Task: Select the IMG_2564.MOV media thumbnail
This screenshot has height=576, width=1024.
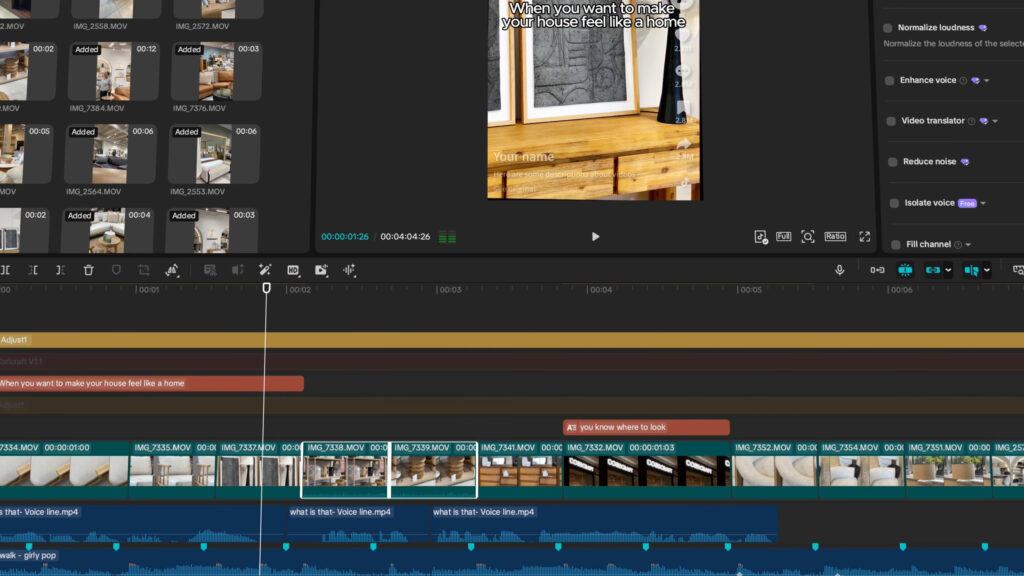Action: 110,154
